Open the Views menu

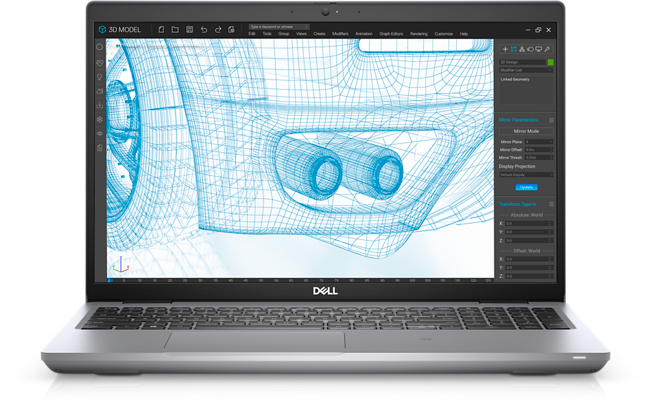tap(301, 34)
